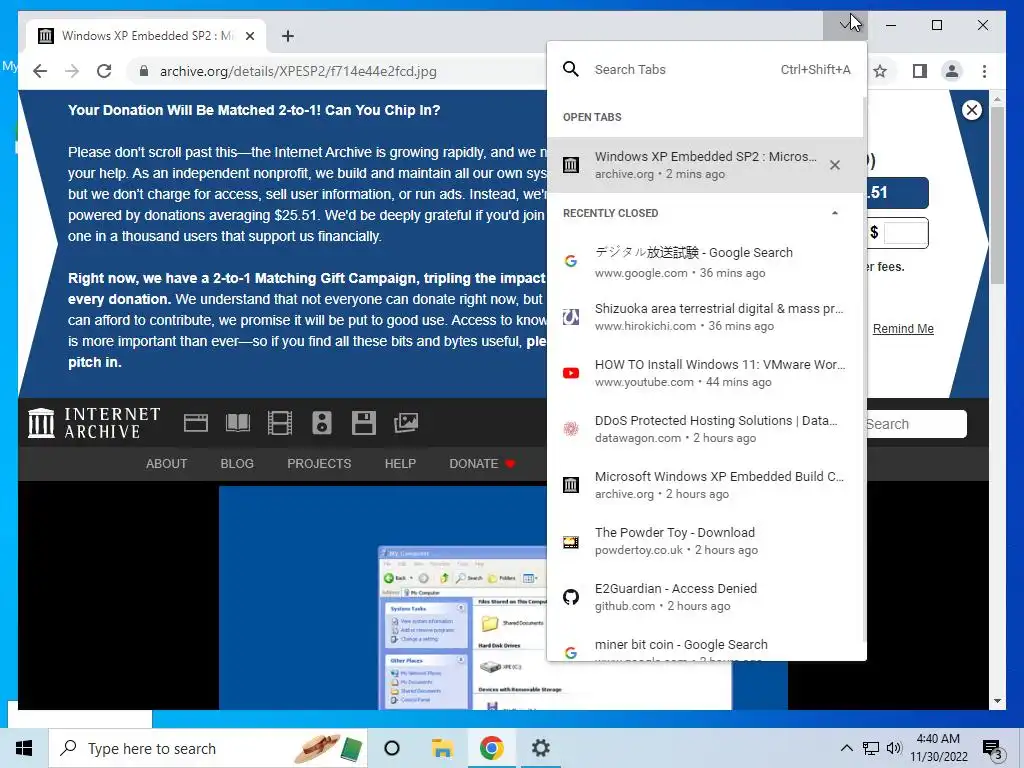The height and width of the screenshot is (768, 1024).
Task: Open the Chrome three-dot menu
Action: pyautogui.click(x=984, y=71)
